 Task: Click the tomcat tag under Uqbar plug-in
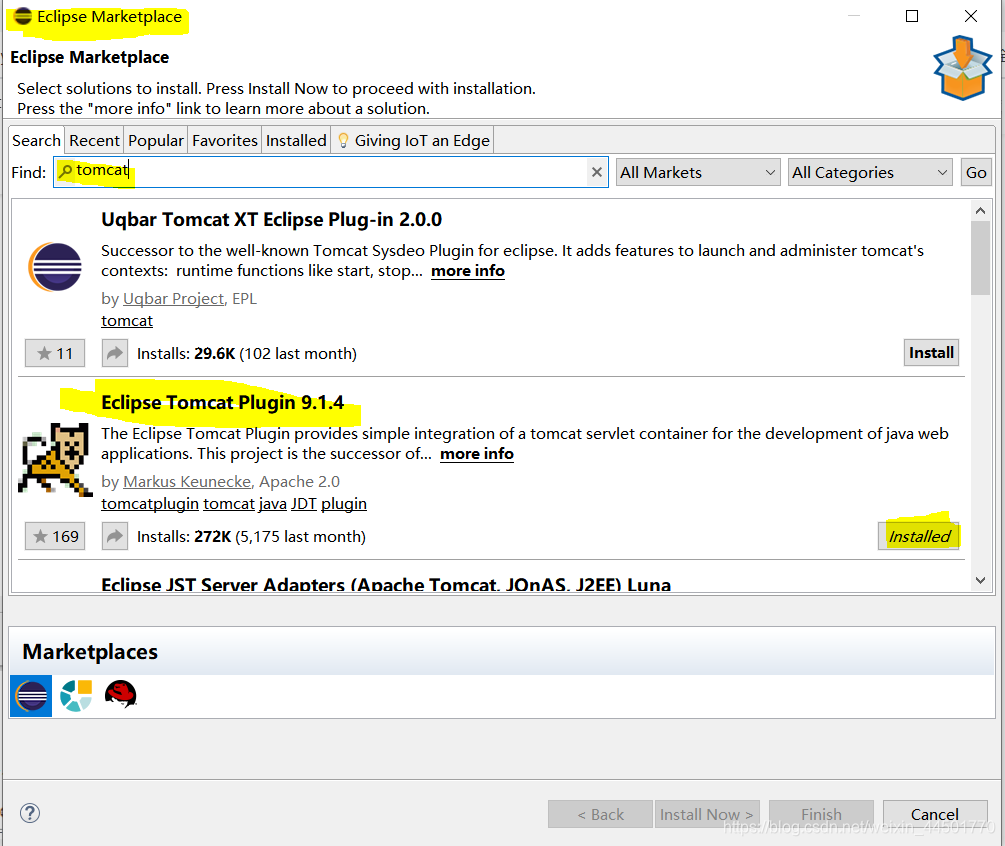(x=127, y=320)
